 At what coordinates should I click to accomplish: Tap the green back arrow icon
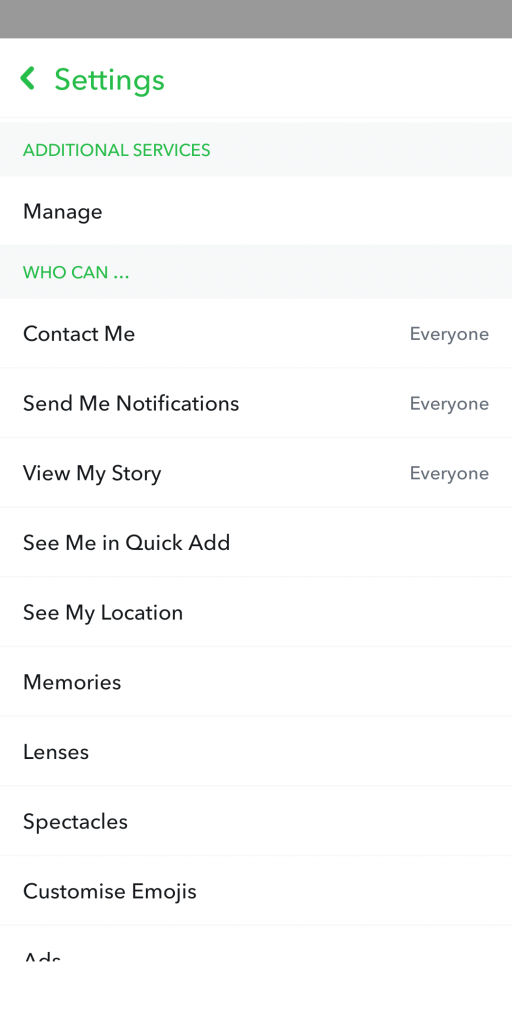[27, 78]
